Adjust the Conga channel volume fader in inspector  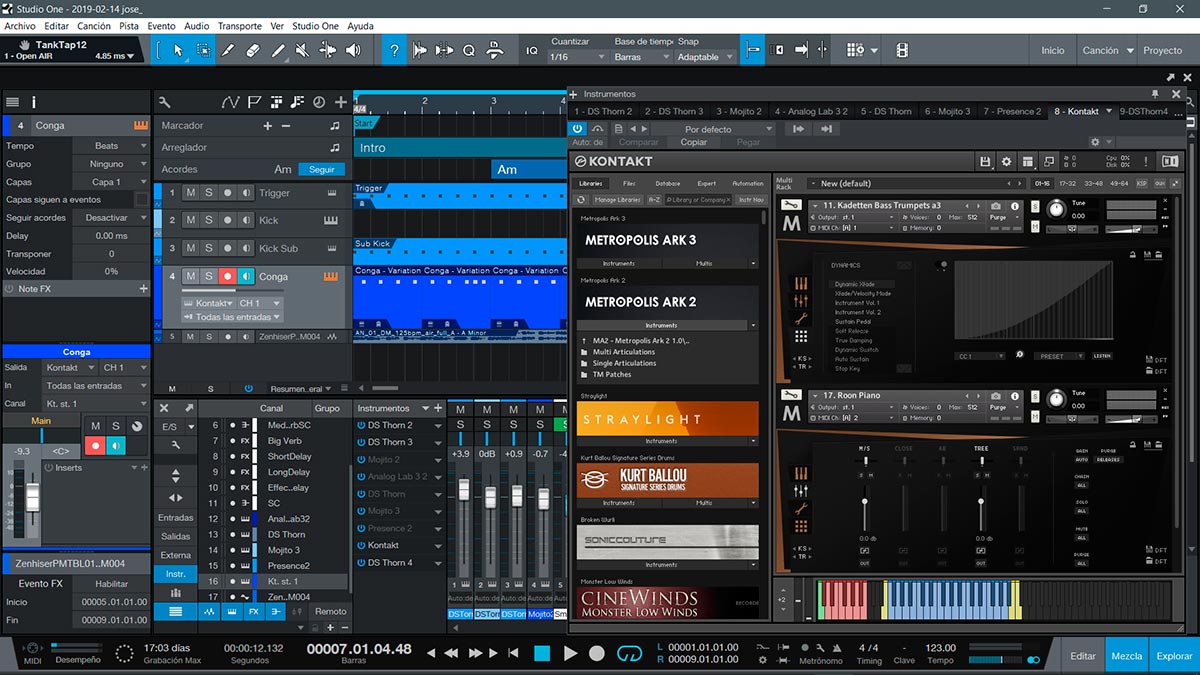coord(32,497)
